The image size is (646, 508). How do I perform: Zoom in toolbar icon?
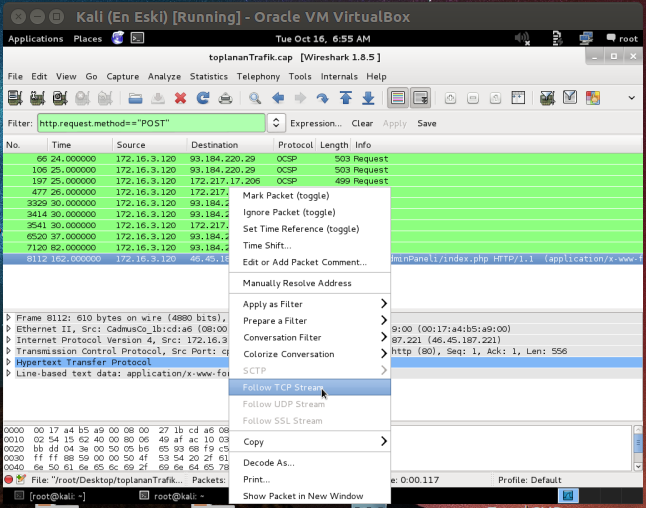[x=450, y=98]
